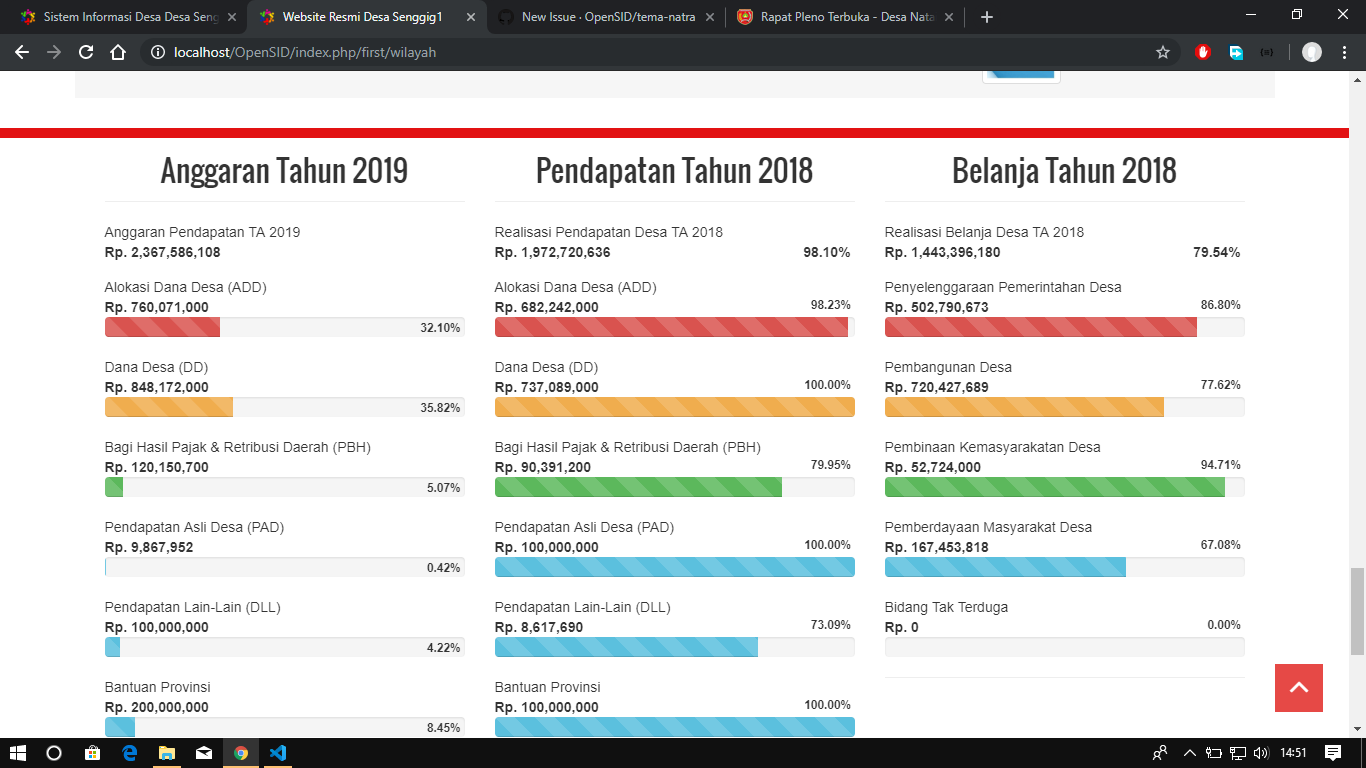The height and width of the screenshot is (768, 1366).
Task: Open the Chrome three-dot menu
Action: (x=1344, y=51)
